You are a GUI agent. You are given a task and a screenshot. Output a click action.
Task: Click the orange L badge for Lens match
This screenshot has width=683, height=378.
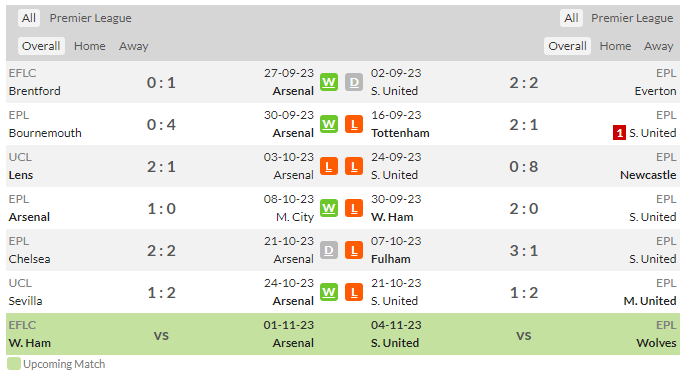point(329,166)
